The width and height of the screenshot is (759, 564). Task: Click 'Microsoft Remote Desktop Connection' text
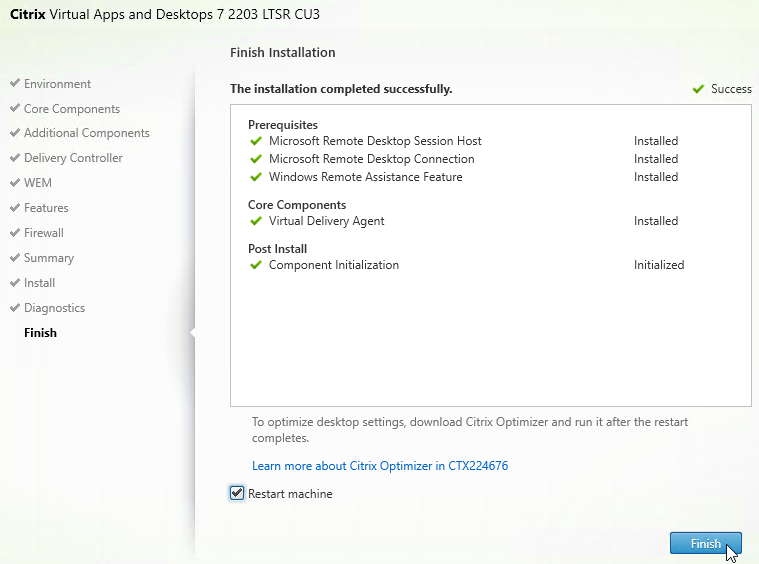(x=372, y=159)
